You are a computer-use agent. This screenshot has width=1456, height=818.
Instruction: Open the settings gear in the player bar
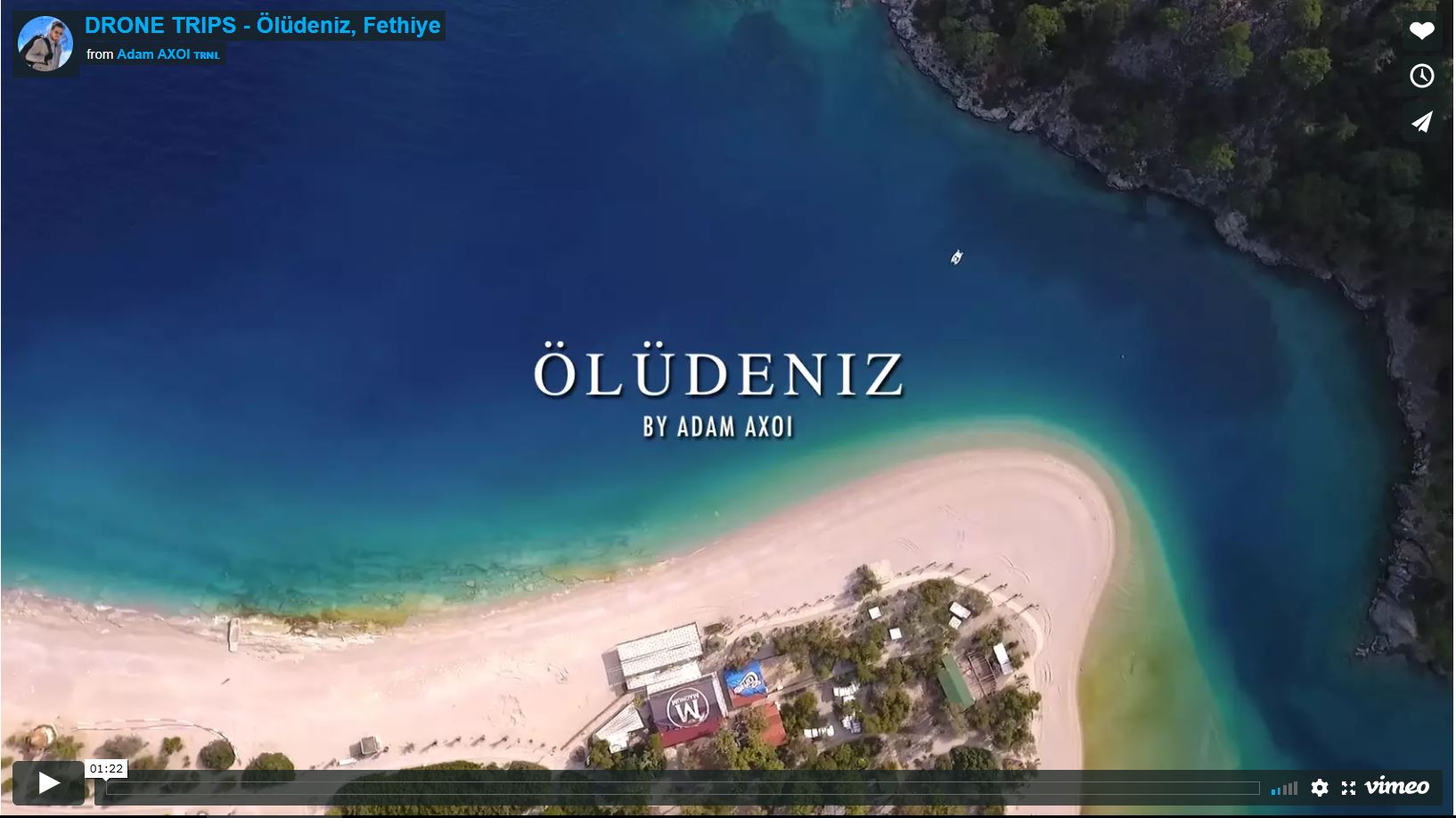(1320, 788)
